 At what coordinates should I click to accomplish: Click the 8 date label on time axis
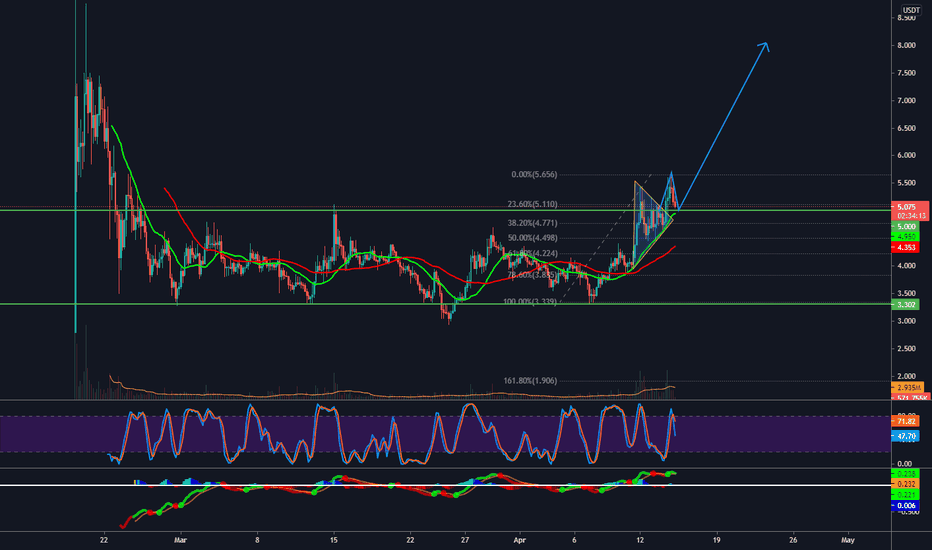257,540
